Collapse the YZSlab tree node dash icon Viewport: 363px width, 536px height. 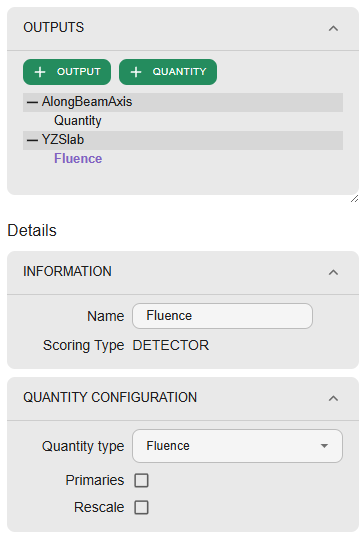pos(32,140)
